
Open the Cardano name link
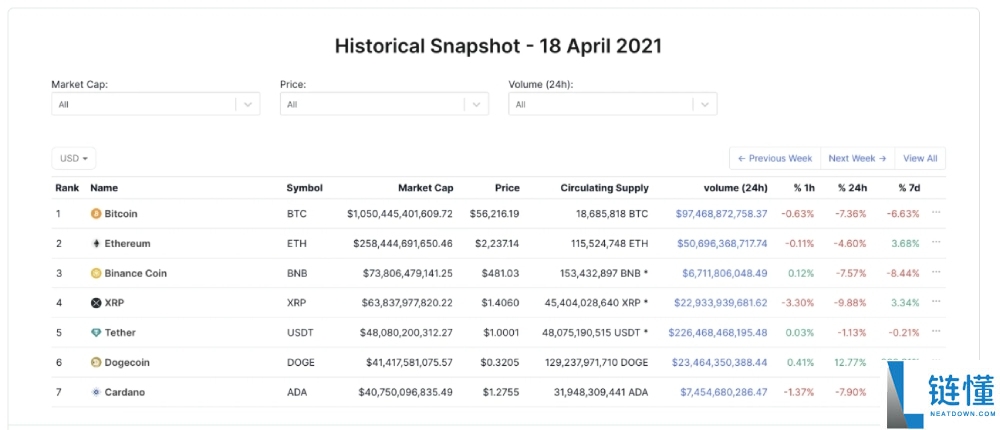124,392
